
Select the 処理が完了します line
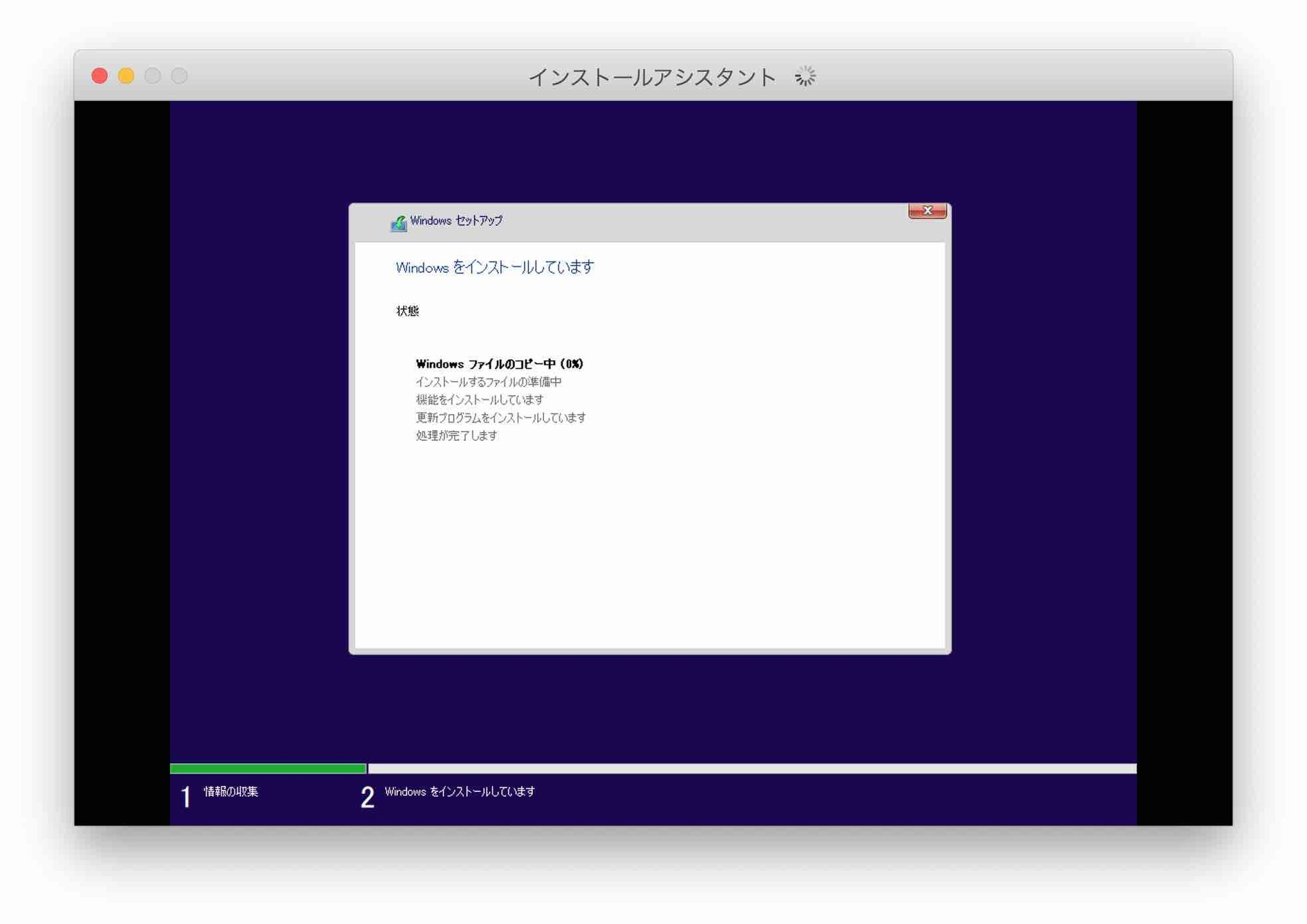457,435
